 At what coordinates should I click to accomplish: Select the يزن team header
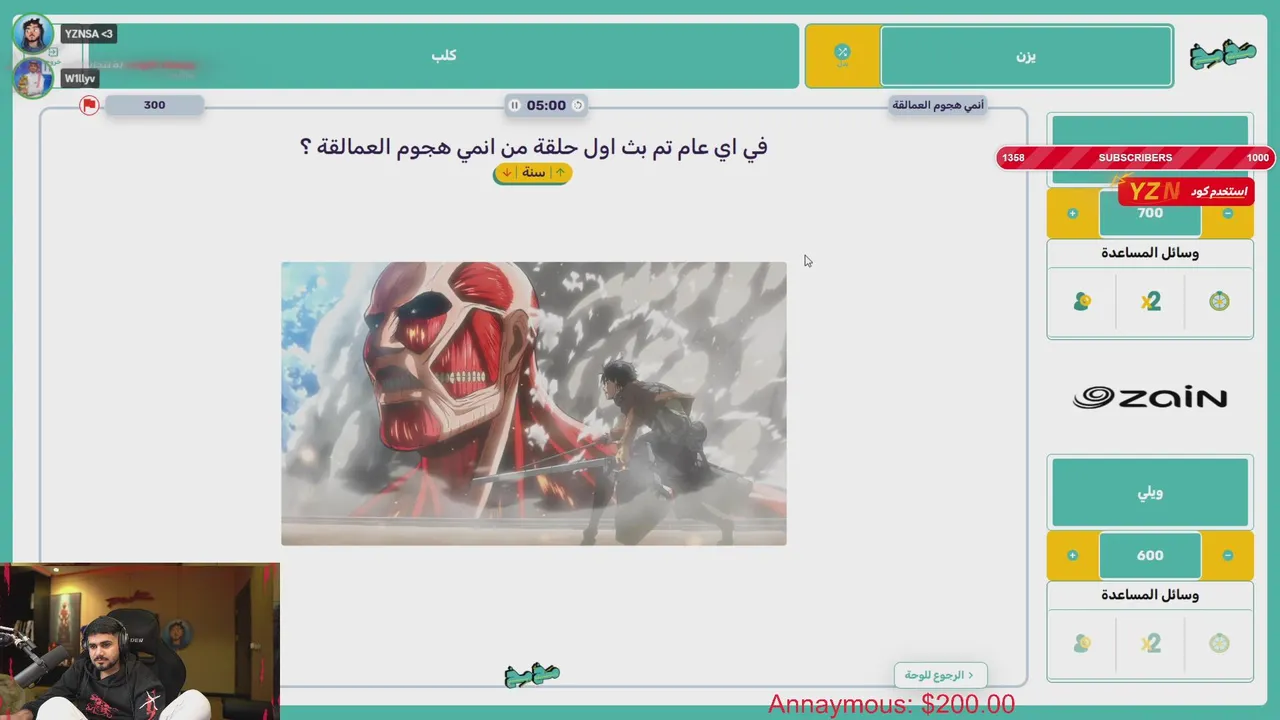(x=1026, y=56)
